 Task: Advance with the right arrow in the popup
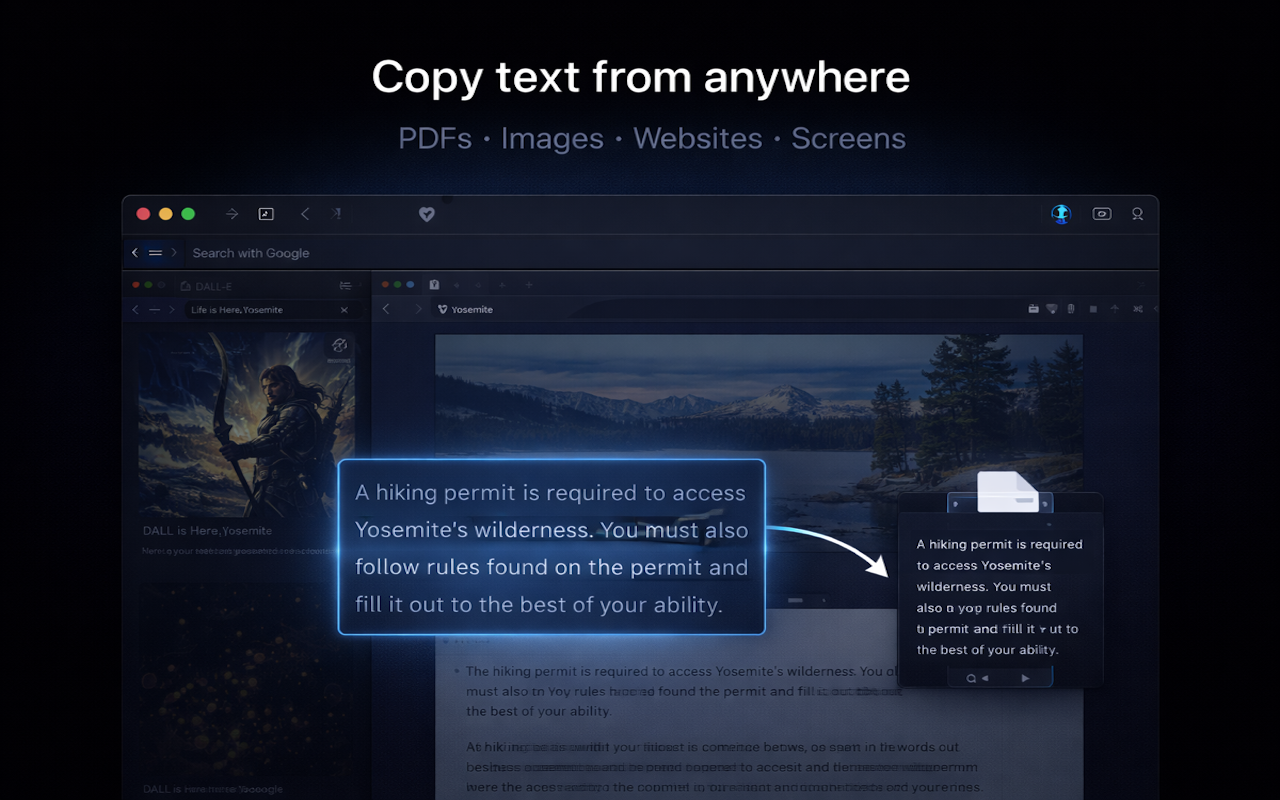click(x=1025, y=677)
